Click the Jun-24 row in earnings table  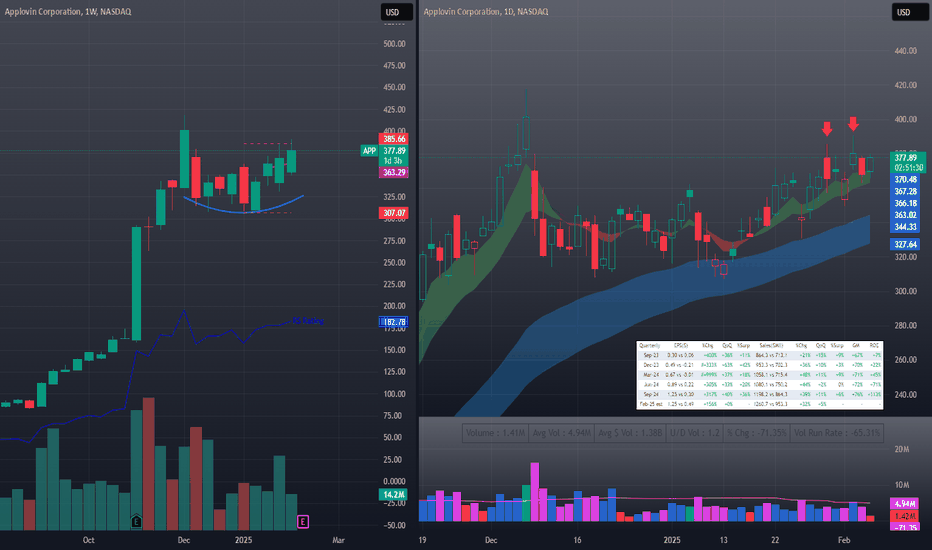click(760, 385)
